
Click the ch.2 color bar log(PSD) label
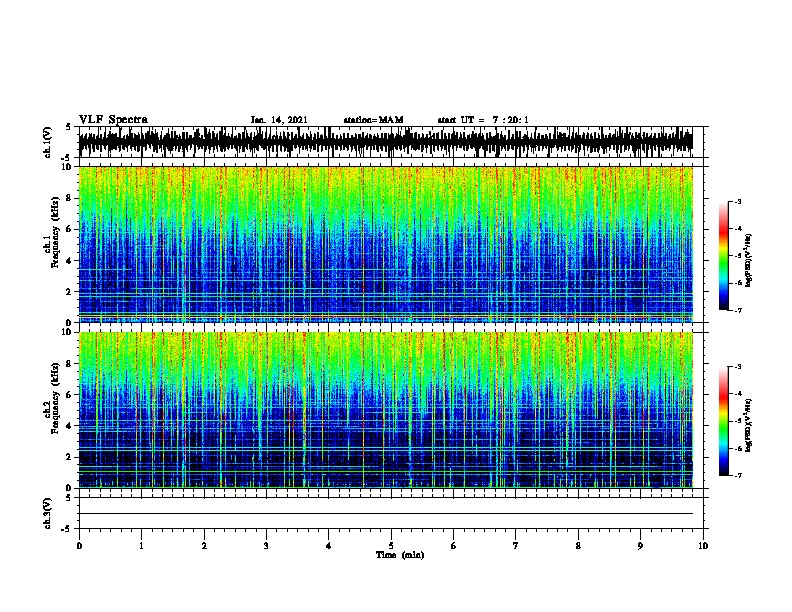tap(749, 425)
